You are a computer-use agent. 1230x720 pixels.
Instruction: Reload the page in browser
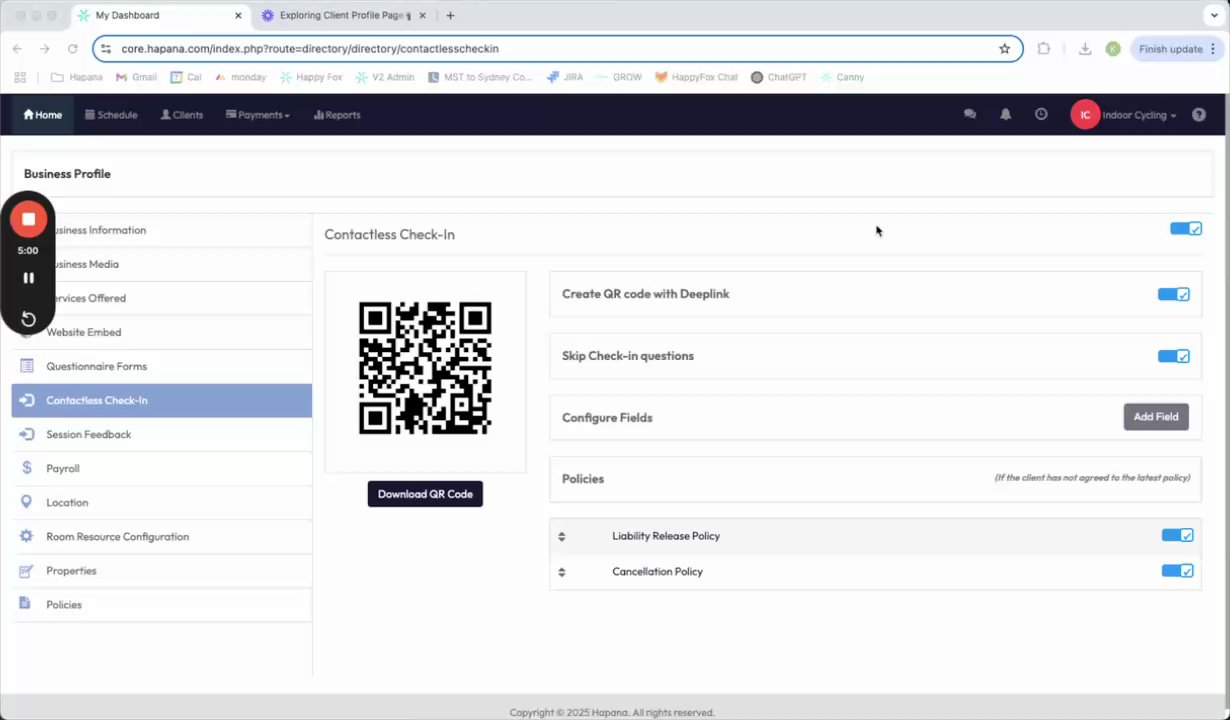[73, 48]
